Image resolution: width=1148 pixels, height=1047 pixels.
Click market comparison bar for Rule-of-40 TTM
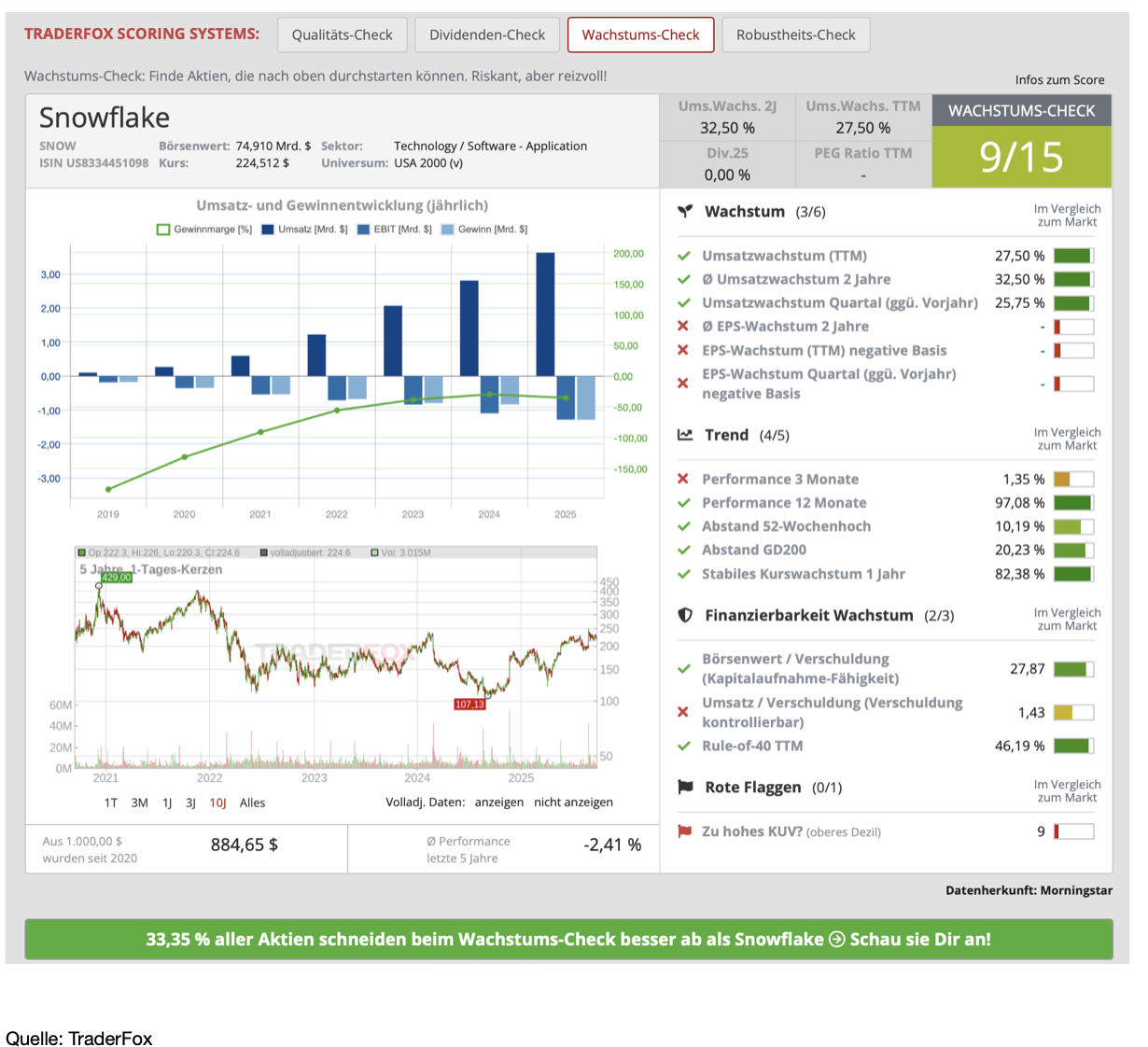[1073, 746]
